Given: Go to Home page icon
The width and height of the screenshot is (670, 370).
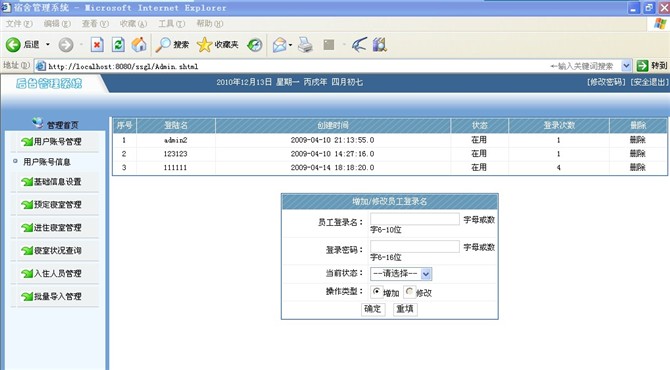Looking at the screenshot, I should (139, 44).
